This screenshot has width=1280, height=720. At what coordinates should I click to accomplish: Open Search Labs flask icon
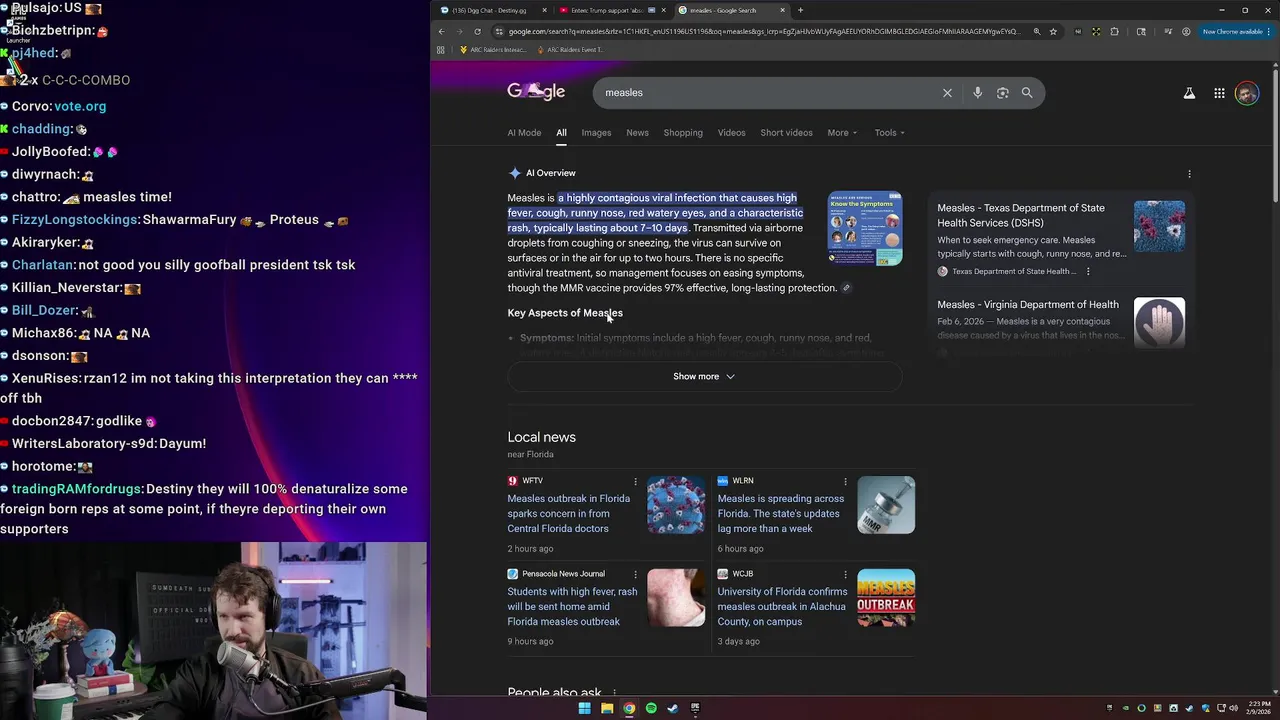(1189, 93)
